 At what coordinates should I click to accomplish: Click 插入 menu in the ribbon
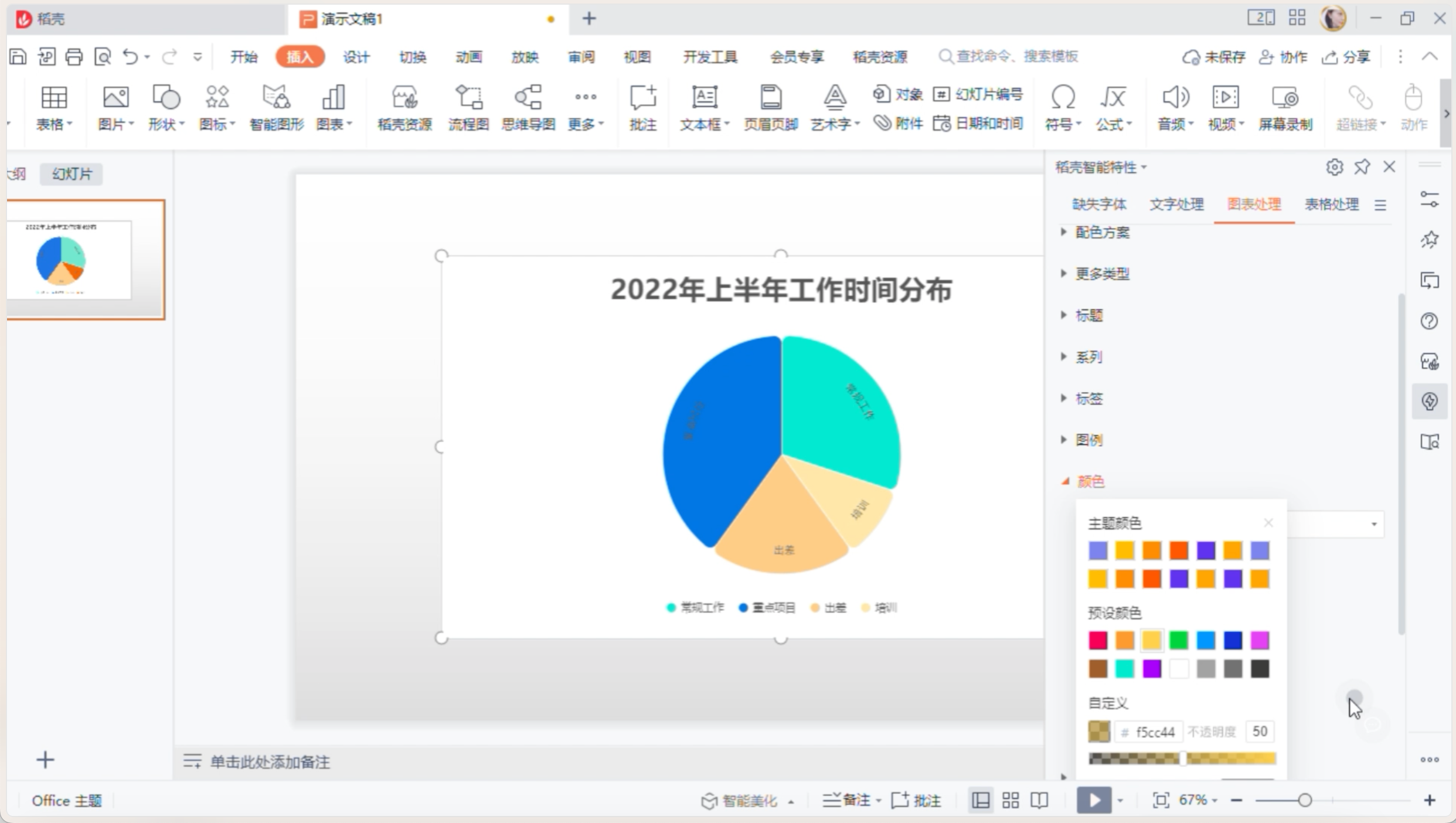302,56
